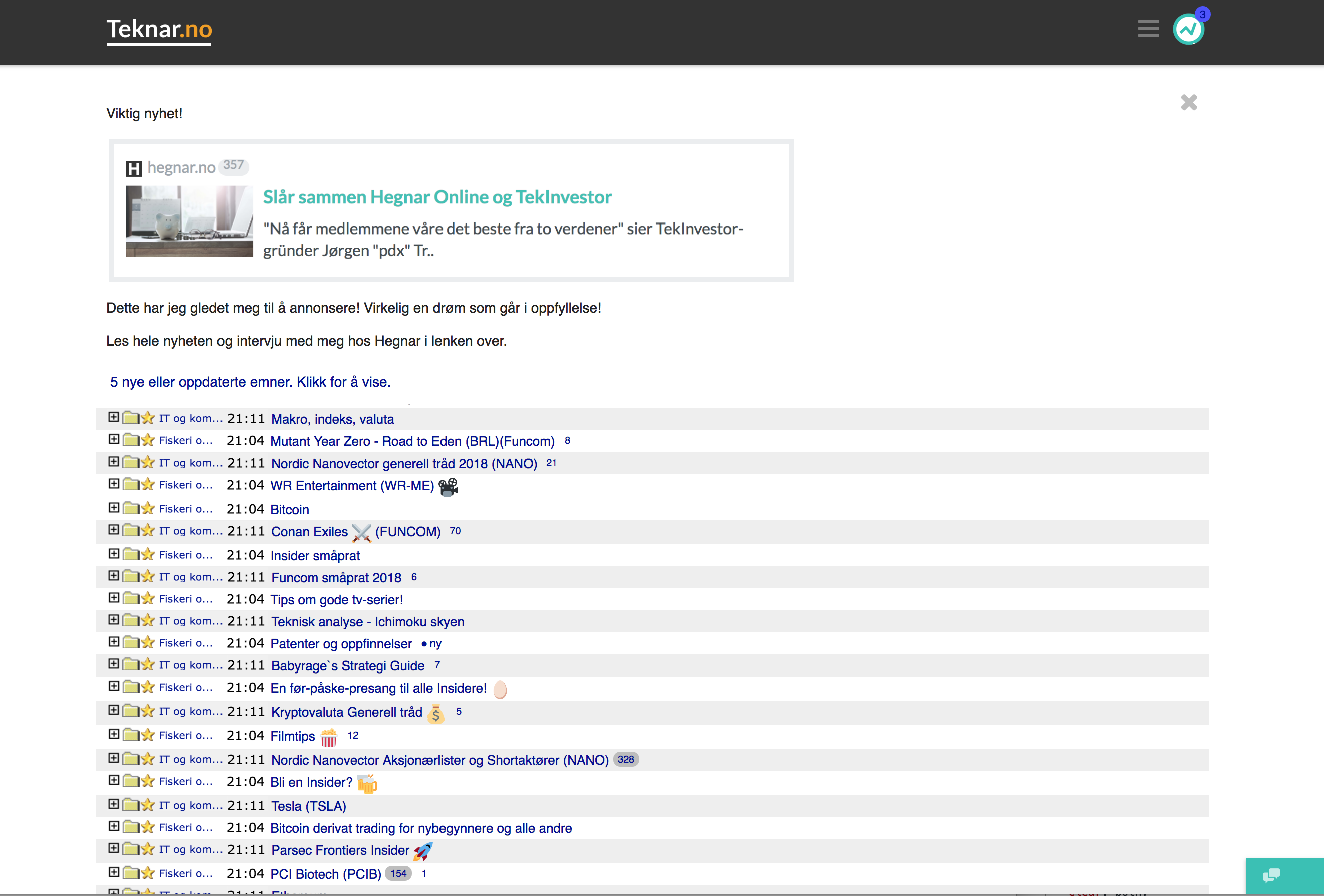Expand the Filmtips row
The width and height of the screenshot is (1324, 896).
[x=114, y=734]
